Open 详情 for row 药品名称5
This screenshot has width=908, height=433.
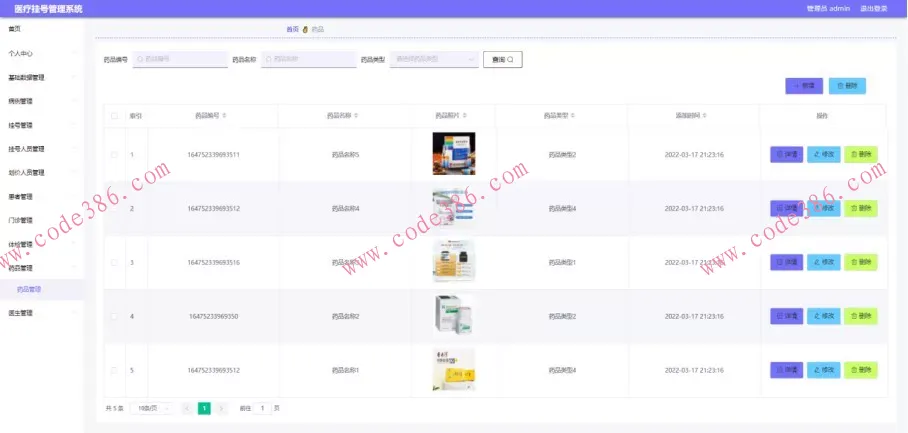[x=786, y=155]
